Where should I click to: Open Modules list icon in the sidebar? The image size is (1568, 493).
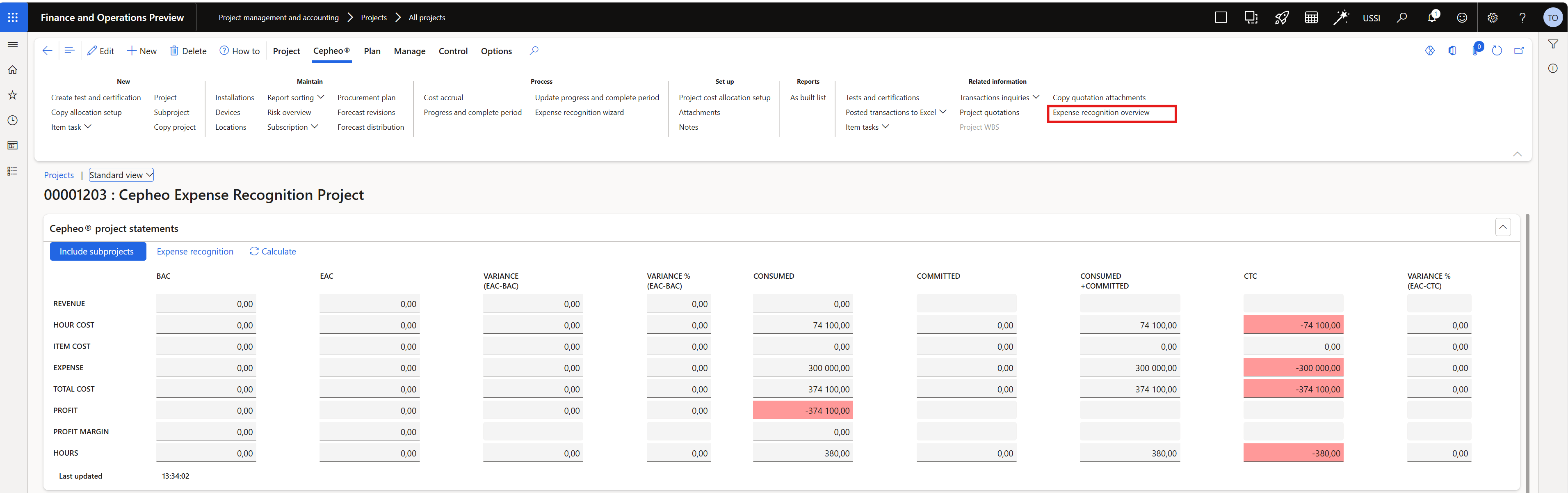[x=13, y=171]
